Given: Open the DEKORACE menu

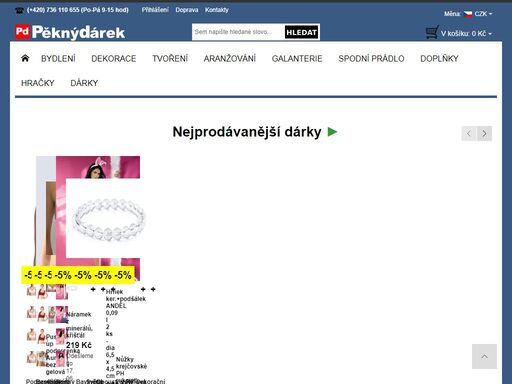Looking at the screenshot, I should click(x=114, y=59).
